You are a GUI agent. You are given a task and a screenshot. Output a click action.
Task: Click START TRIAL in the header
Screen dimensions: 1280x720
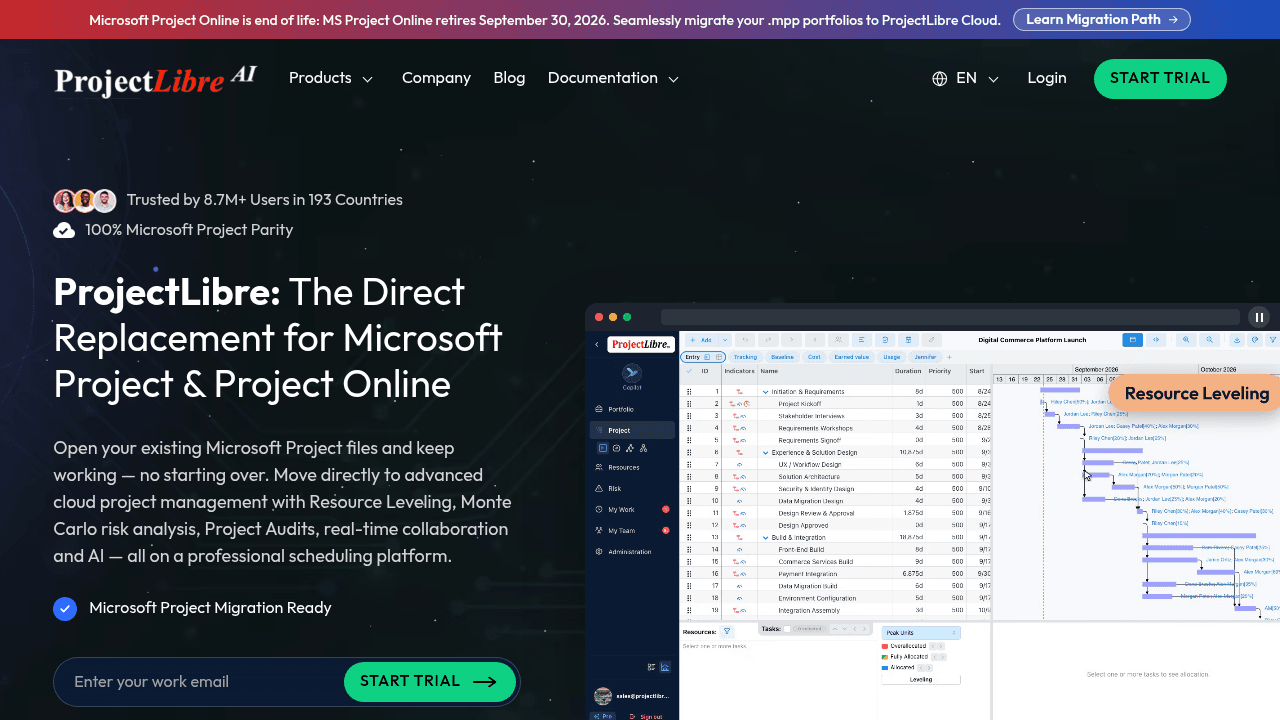(x=1160, y=79)
